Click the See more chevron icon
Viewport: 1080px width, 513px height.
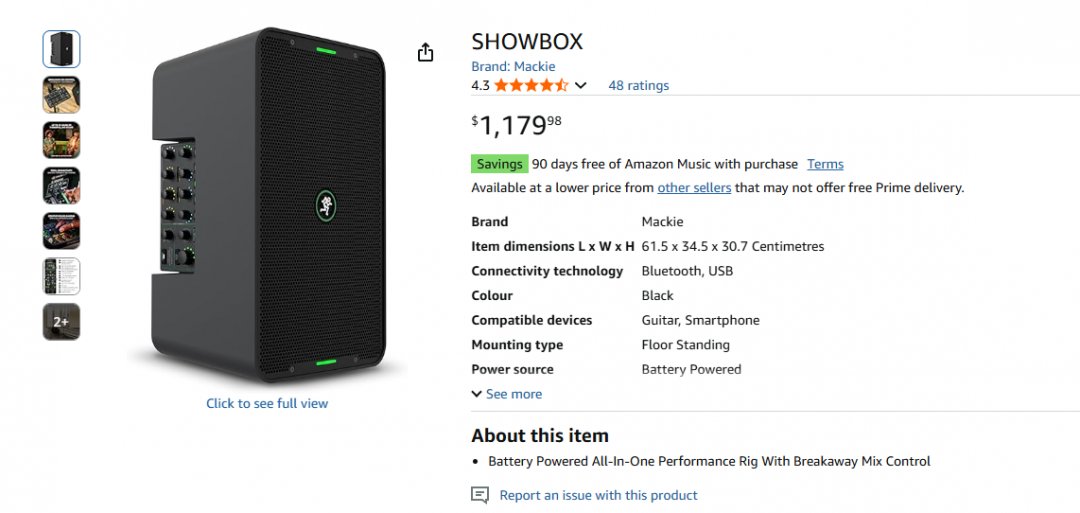[476, 394]
